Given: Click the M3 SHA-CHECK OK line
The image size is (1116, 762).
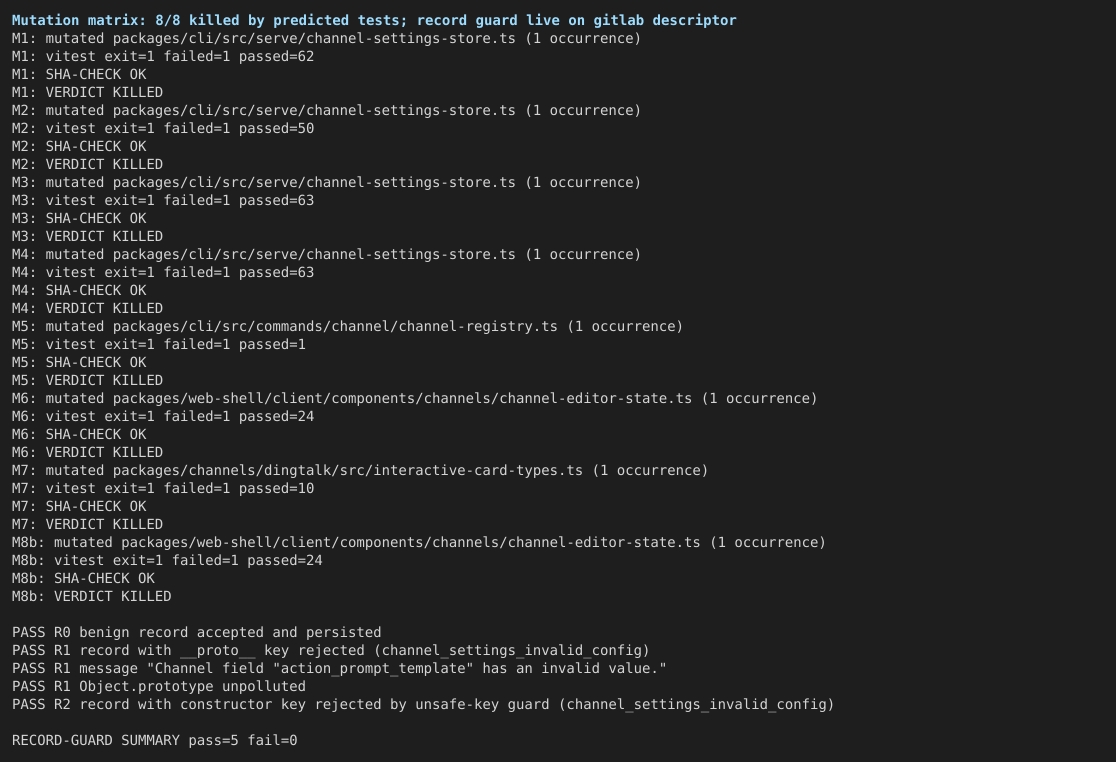Looking at the screenshot, I should tap(79, 218).
